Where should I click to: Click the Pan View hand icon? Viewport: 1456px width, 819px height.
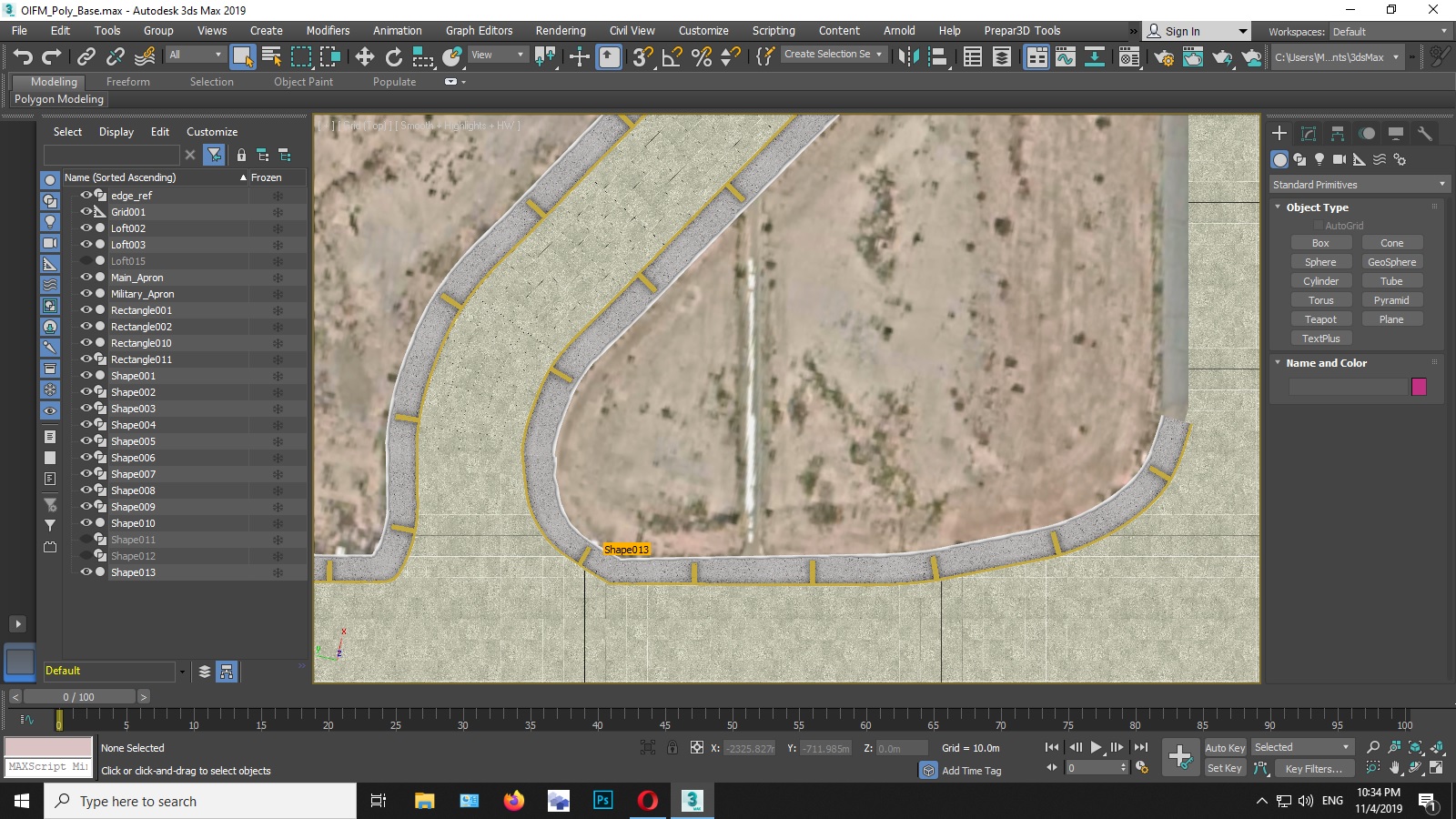click(1395, 768)
